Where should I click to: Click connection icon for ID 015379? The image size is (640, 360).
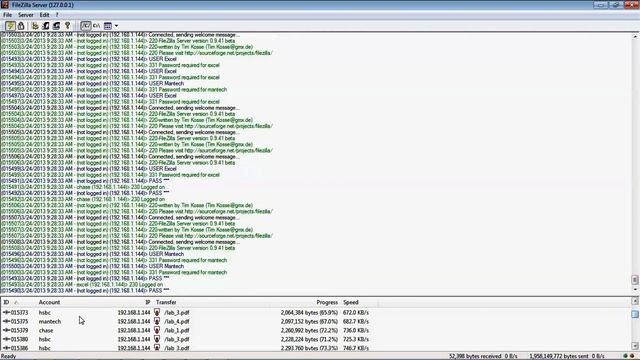[6, 330]
